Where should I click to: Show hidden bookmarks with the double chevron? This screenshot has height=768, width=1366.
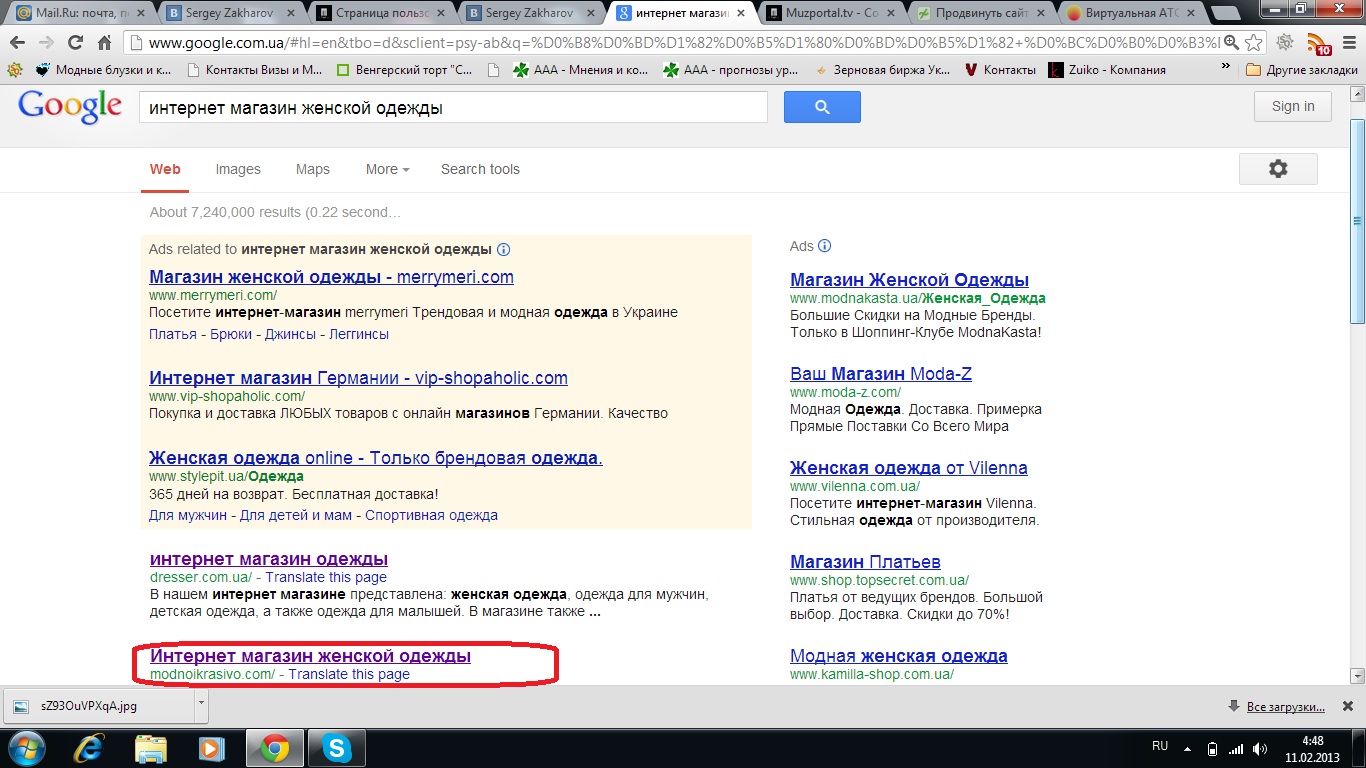1226,68
